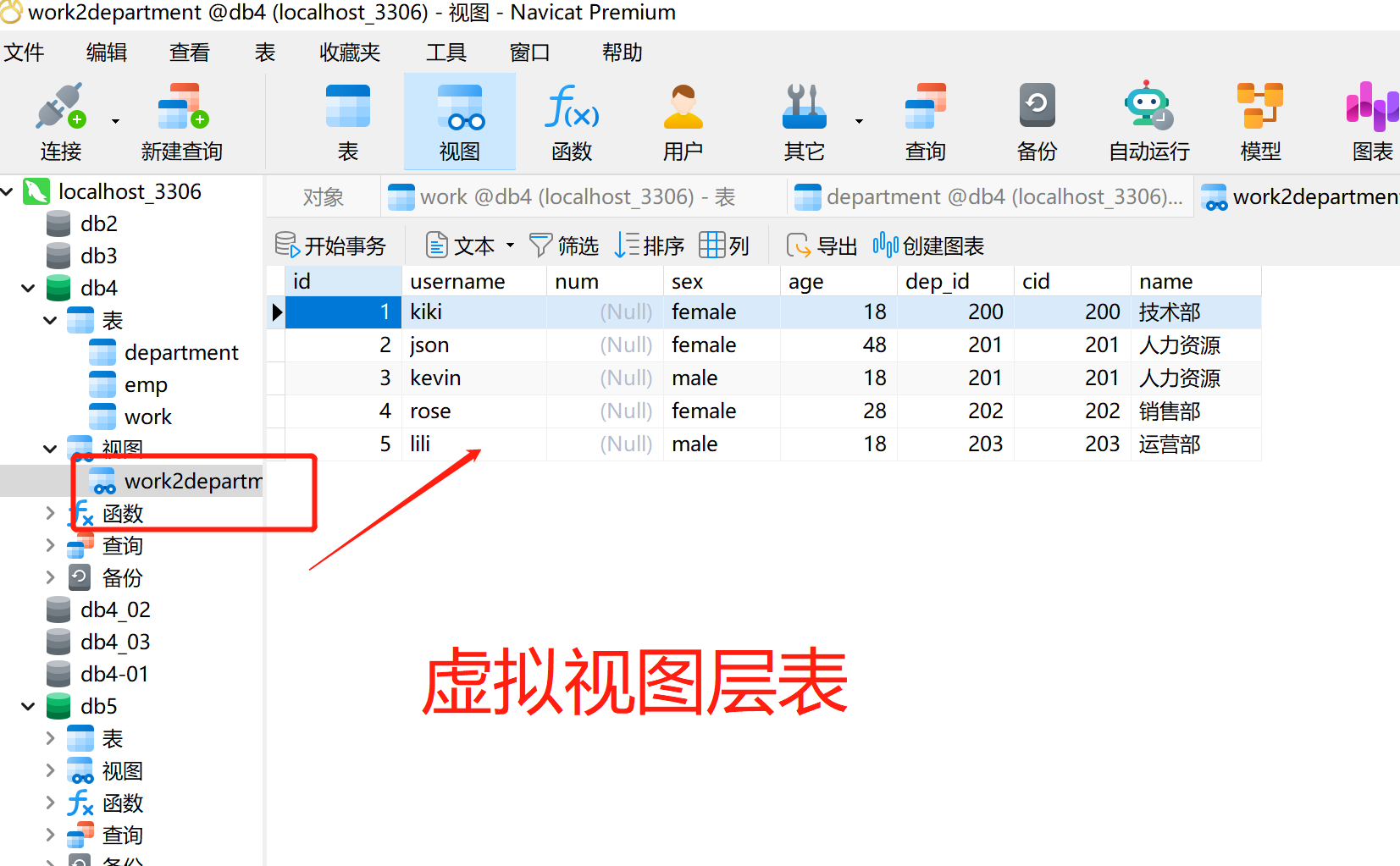Open the Text (文本) dropdown arrow
The image size is (1400, 866).
tap(510, 245)
